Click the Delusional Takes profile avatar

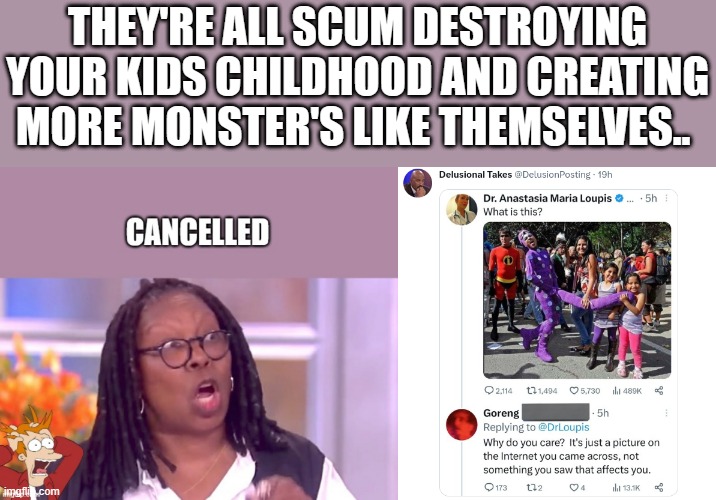[417, 183]
